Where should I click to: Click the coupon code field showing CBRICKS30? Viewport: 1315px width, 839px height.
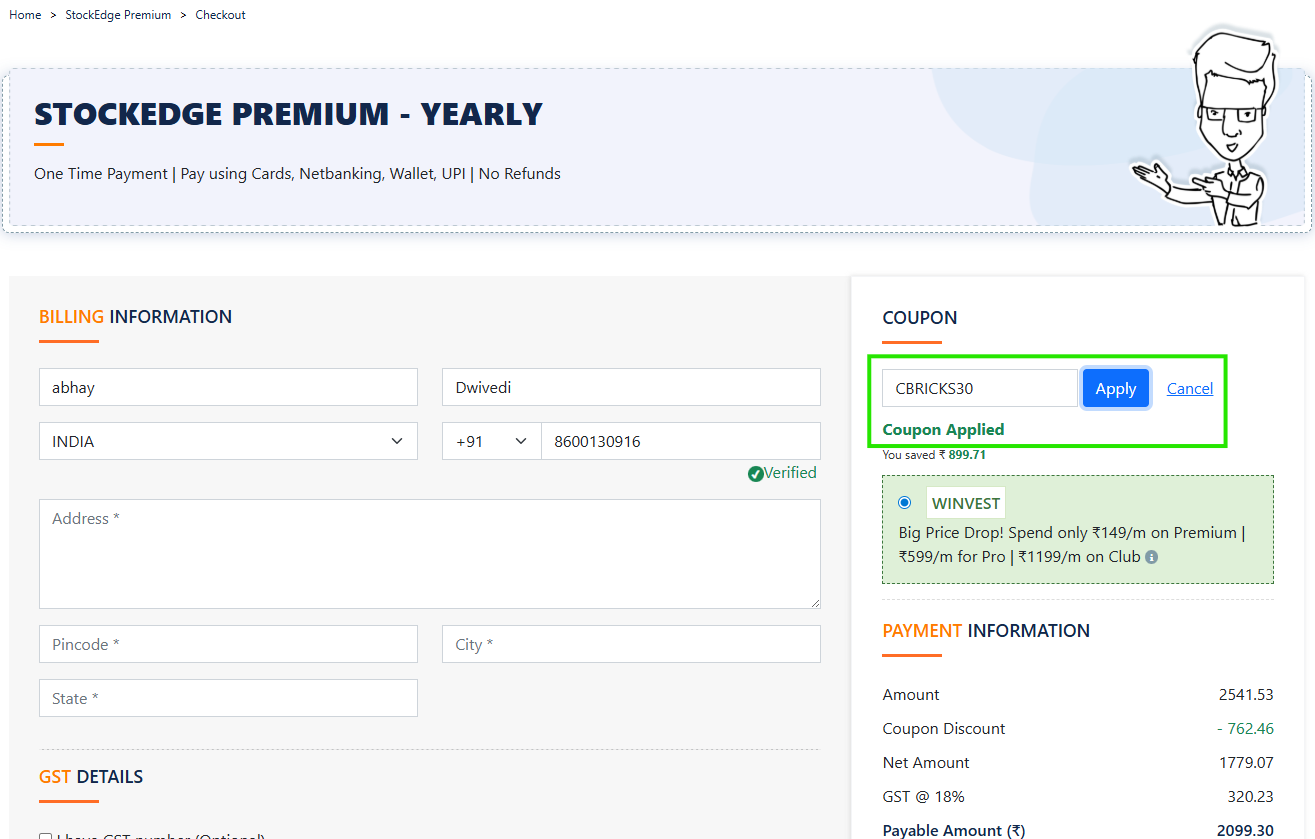click(x=978, y=388)
